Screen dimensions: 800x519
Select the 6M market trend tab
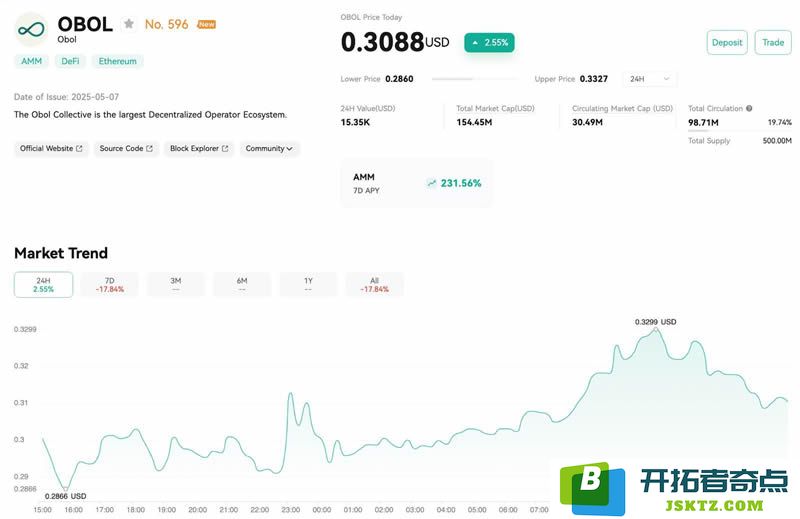tap(242, 285)
